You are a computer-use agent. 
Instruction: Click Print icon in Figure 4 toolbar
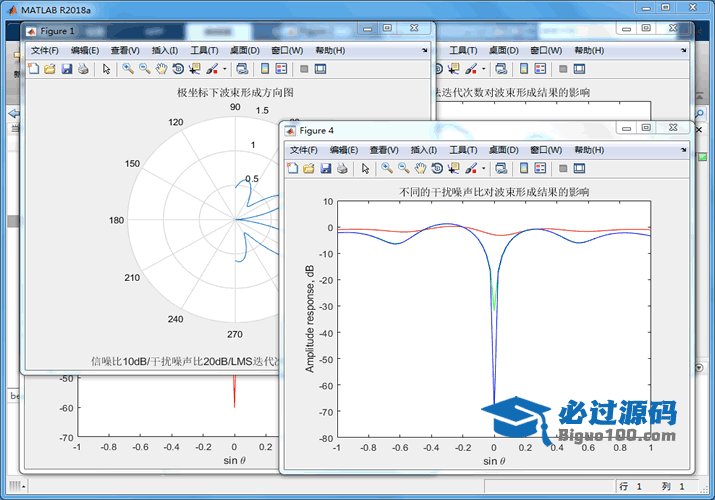coord(342,168)
